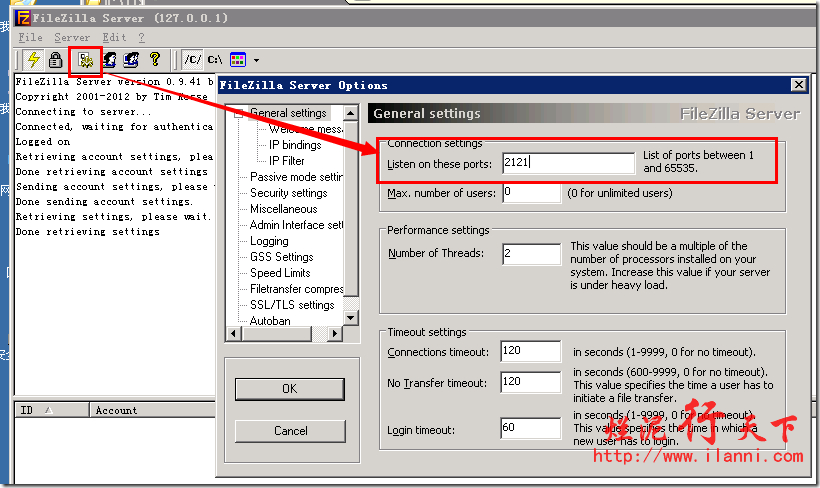
Task: Click Cancel in the options dialog
Action: [x=290, y=431]
